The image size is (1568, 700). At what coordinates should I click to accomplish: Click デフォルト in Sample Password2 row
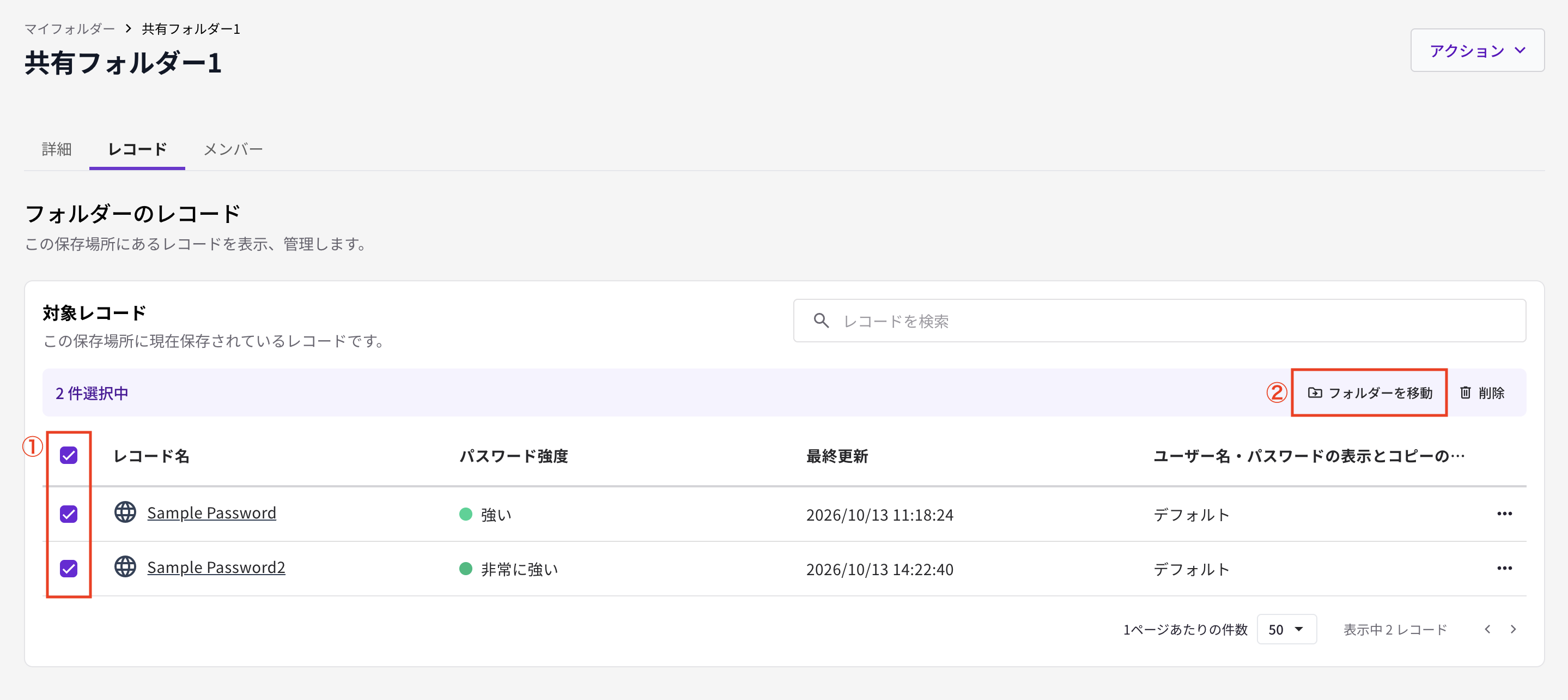click(1191, 569)
